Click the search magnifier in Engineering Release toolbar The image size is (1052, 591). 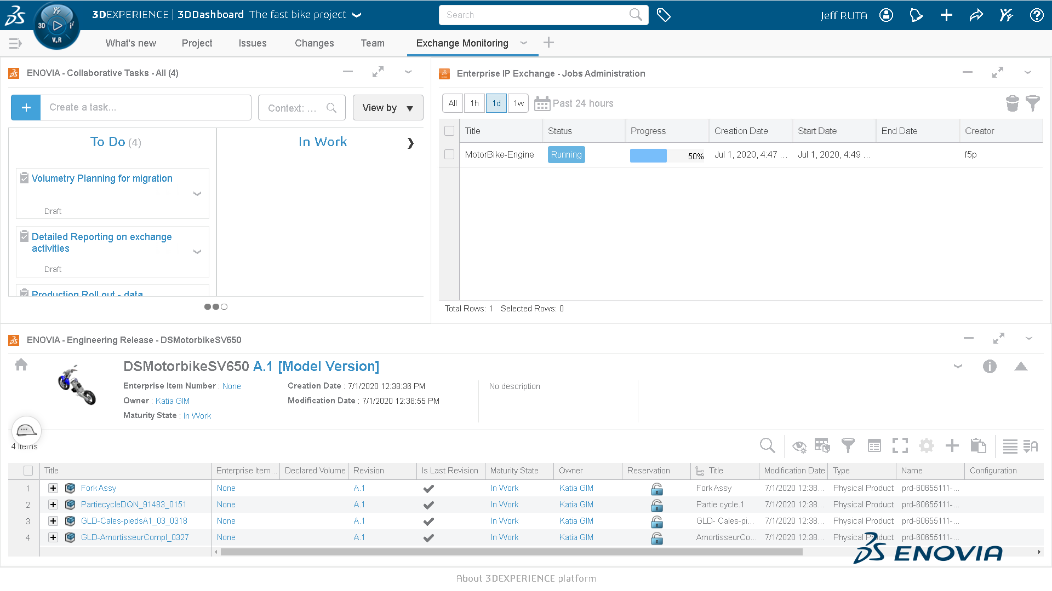coord(768,445)
